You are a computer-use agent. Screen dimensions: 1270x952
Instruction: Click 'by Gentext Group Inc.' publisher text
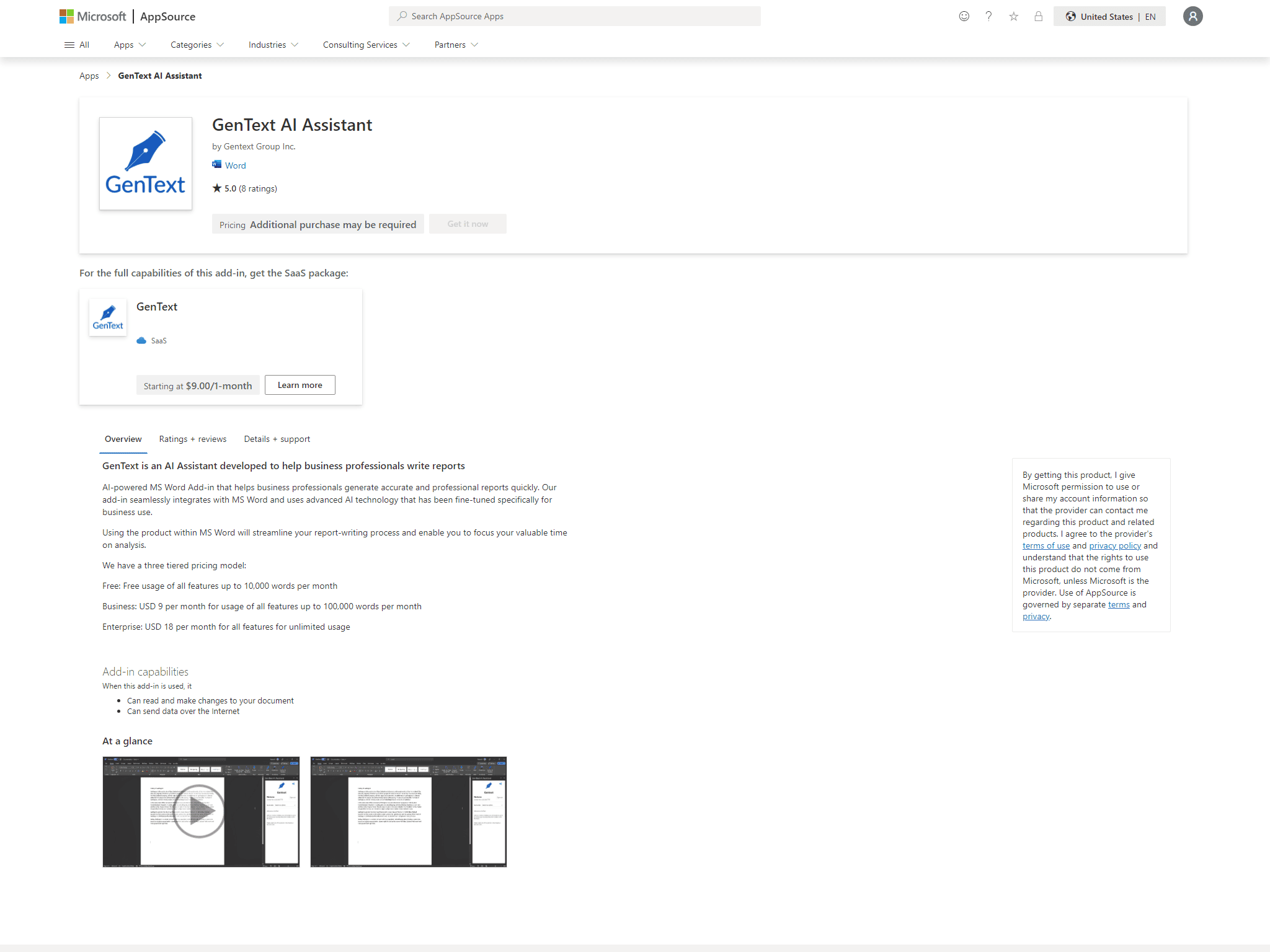[x=254, y=146]
